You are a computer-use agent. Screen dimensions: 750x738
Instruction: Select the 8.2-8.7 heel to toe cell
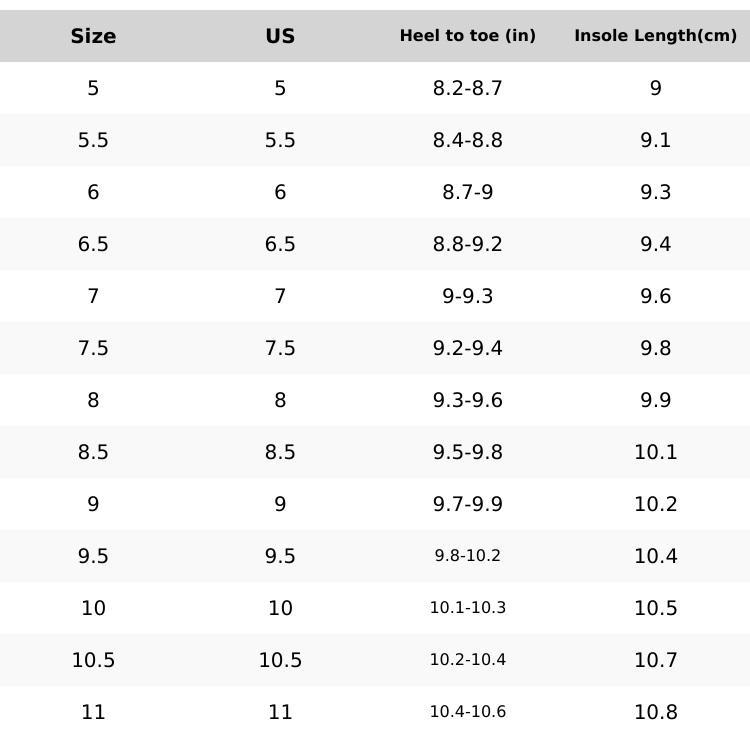point(467,88)
